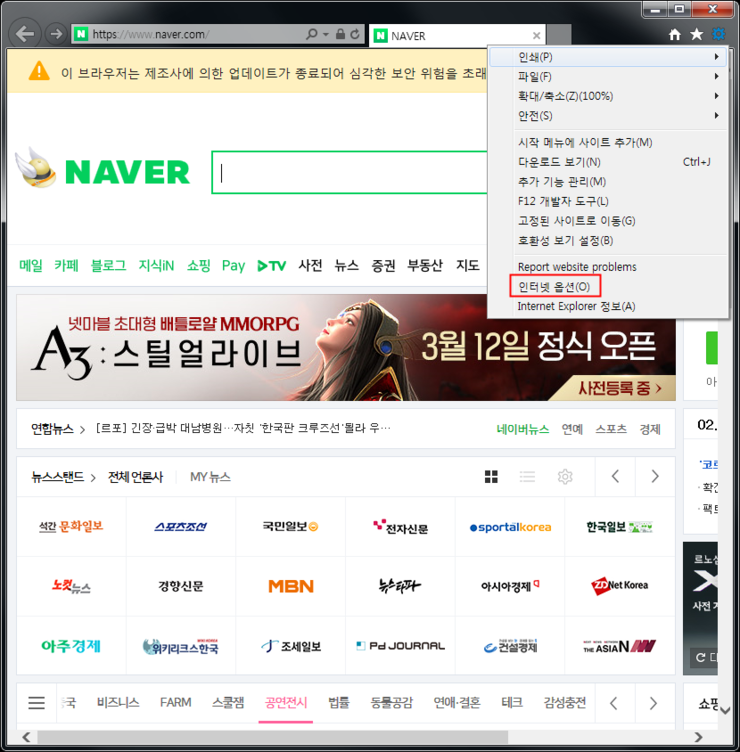This screenshot has width=740, height=752.
Task: Click the Tools gear icon
Action: (718, 34)
